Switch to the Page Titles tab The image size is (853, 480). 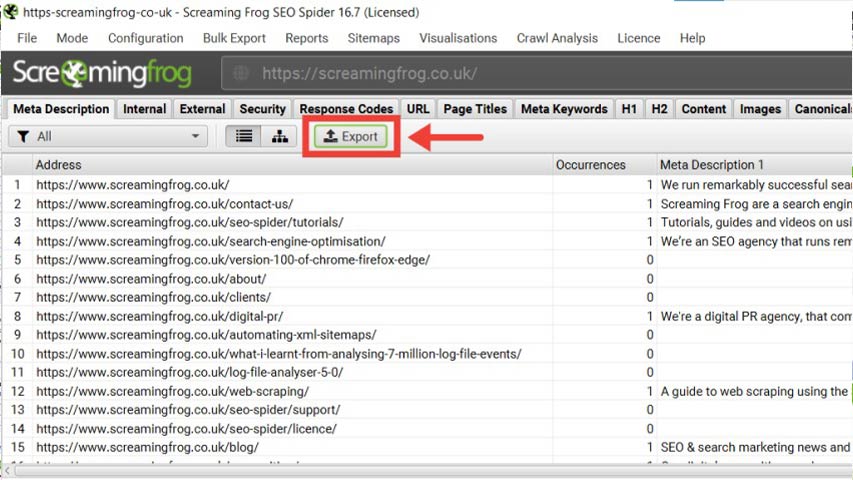(475, 109)
